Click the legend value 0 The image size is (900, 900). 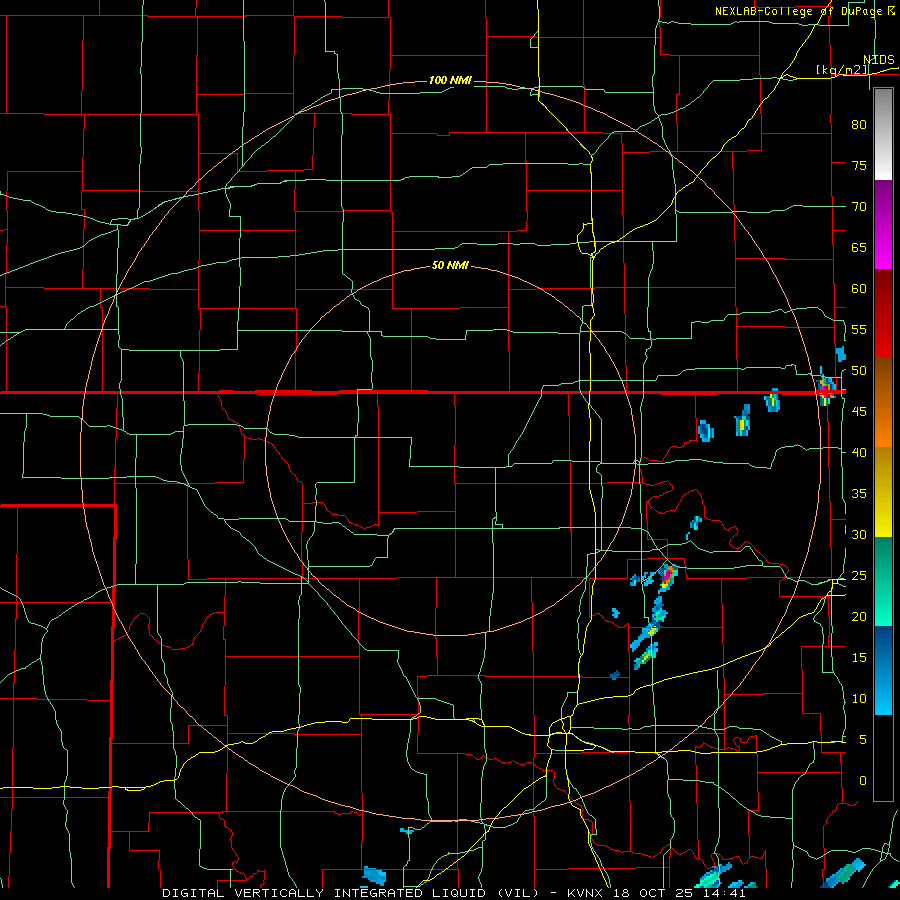pyautogui.click(x=863, y=781)
